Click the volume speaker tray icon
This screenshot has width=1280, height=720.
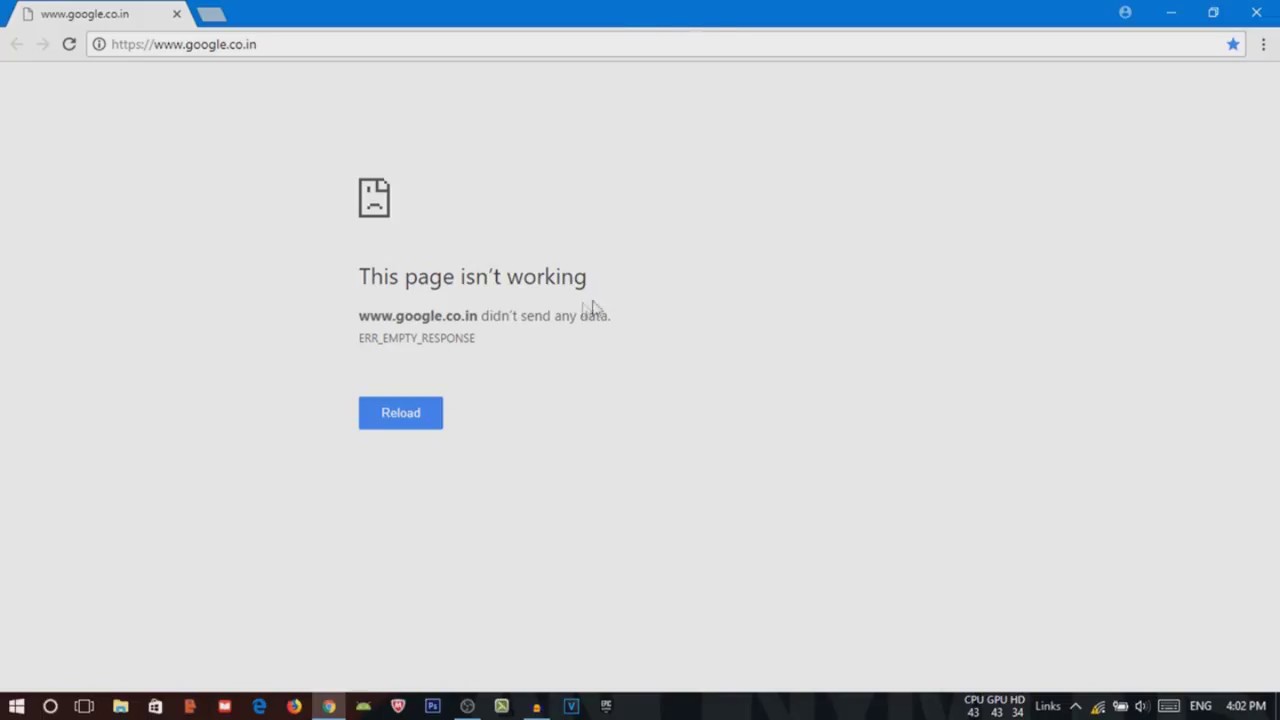coord(1141,706)
